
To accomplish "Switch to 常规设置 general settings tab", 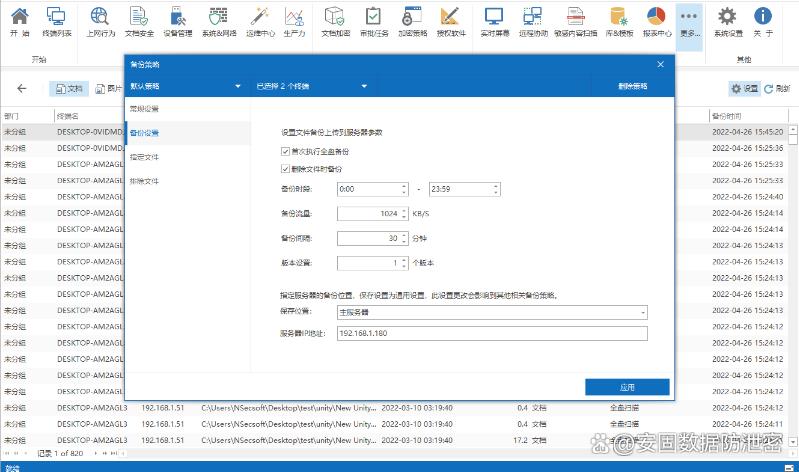I will coord(144,108).
